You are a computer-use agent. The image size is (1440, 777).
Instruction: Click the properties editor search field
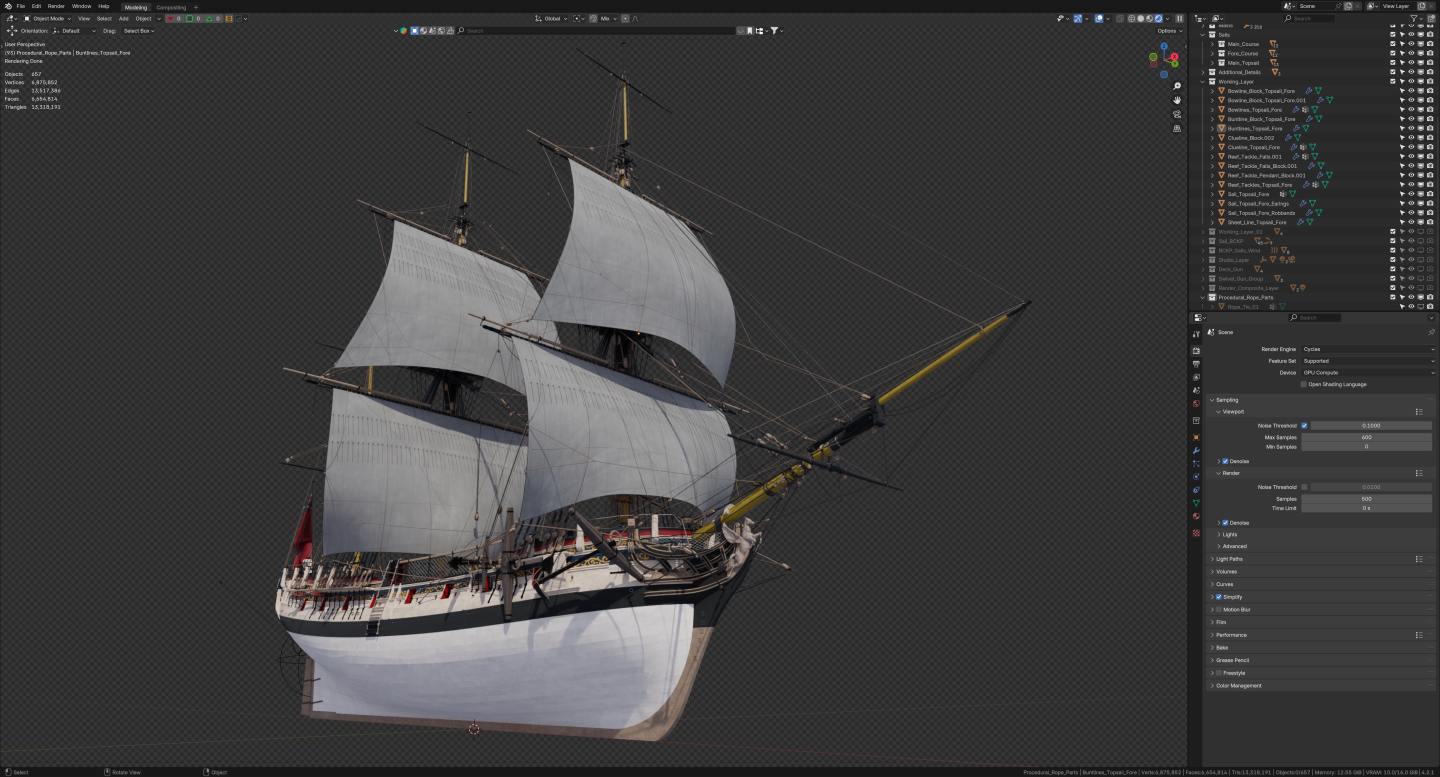pos(1315,317)
